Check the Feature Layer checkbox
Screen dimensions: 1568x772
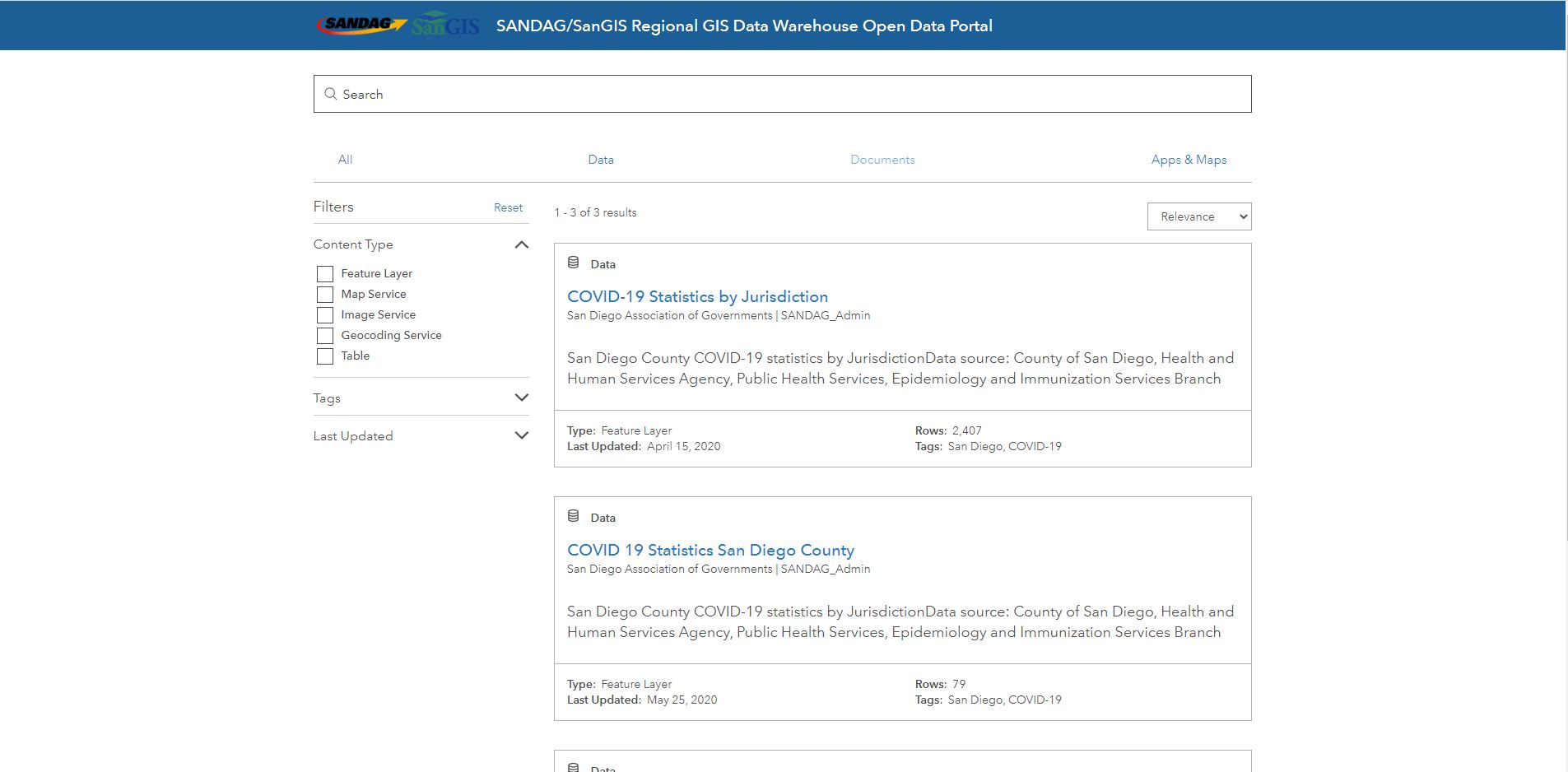pyautogui.click(x=325, y=274)
